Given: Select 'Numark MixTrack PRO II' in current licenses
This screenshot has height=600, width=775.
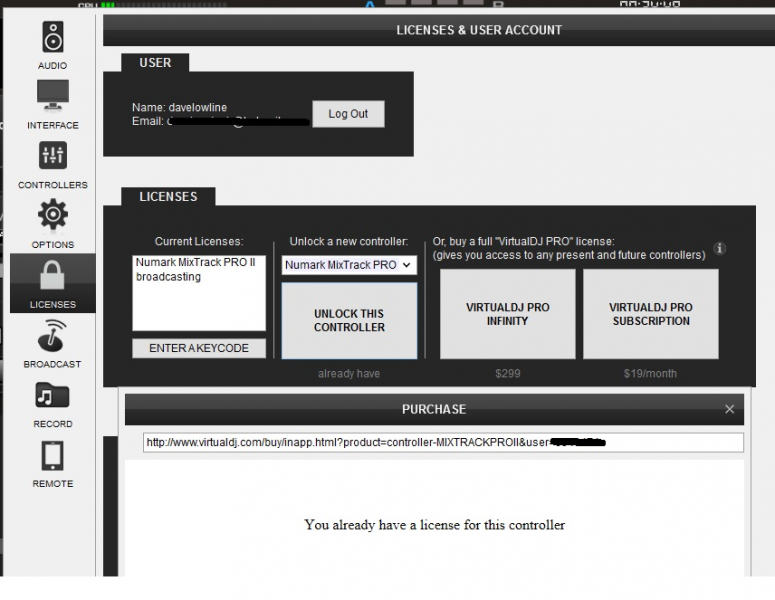Looking at the screenshot, I should [x=196, y=262].
